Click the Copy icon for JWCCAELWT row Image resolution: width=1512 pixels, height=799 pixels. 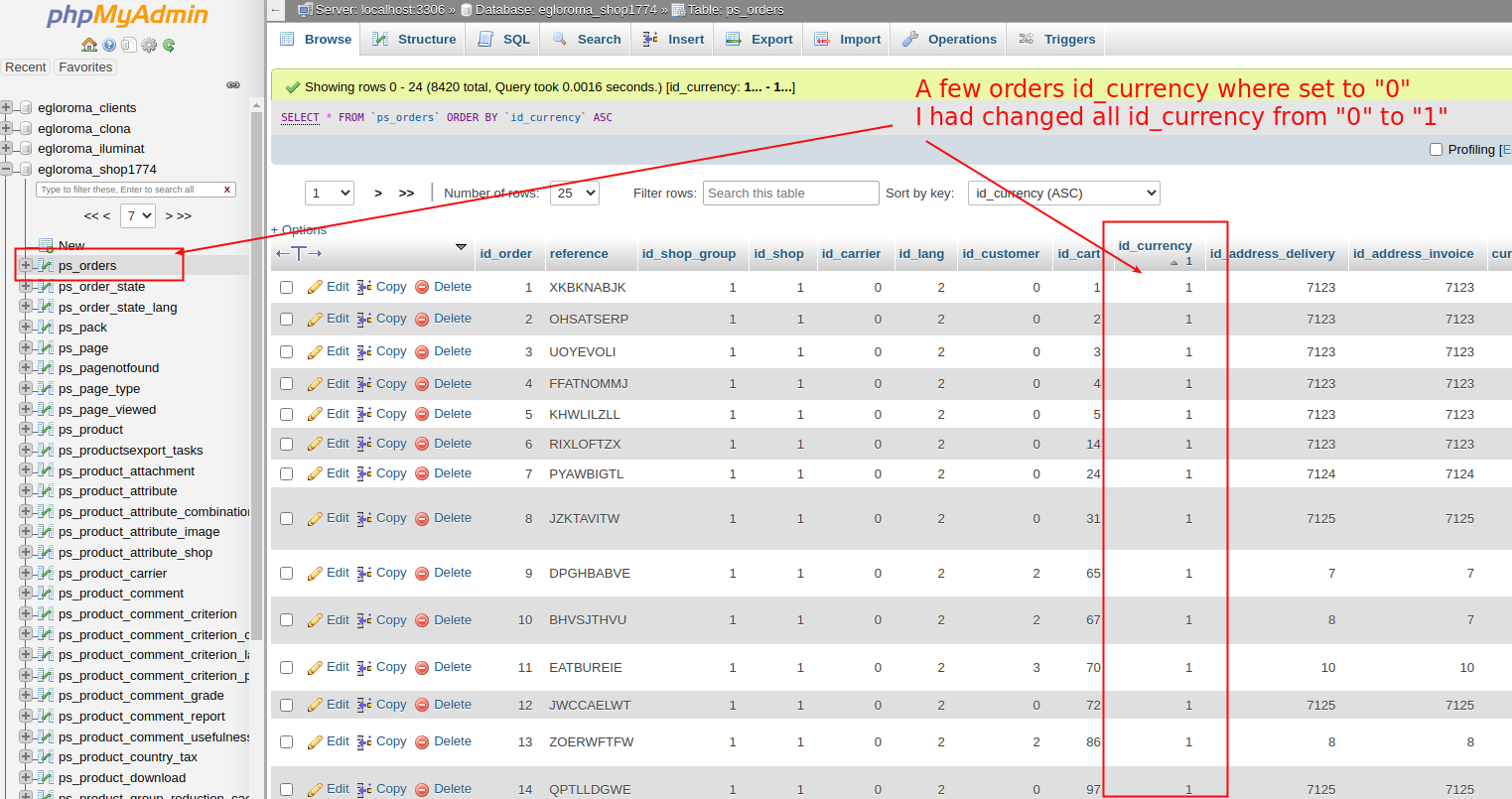(364, 705)
